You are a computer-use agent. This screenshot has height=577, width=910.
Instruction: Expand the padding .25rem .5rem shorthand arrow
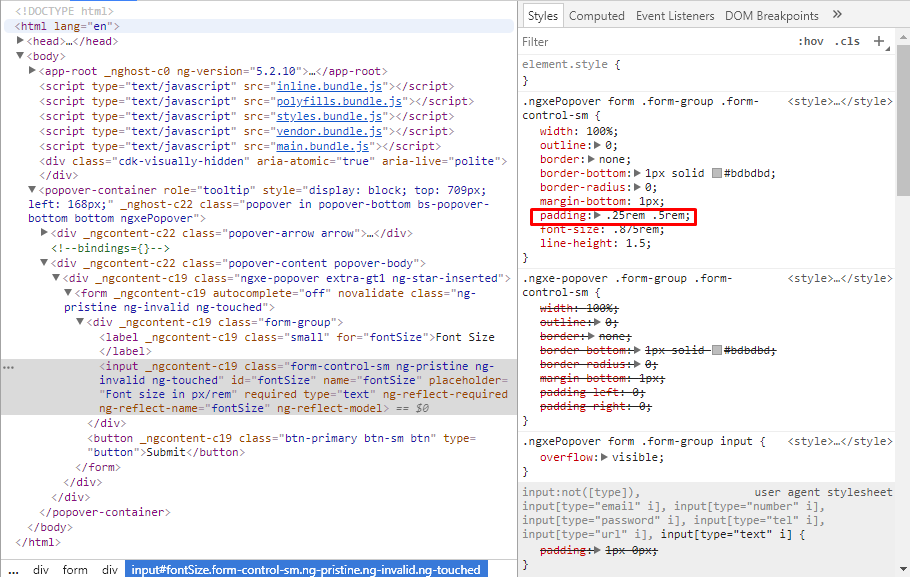click(x=597, y=215)
